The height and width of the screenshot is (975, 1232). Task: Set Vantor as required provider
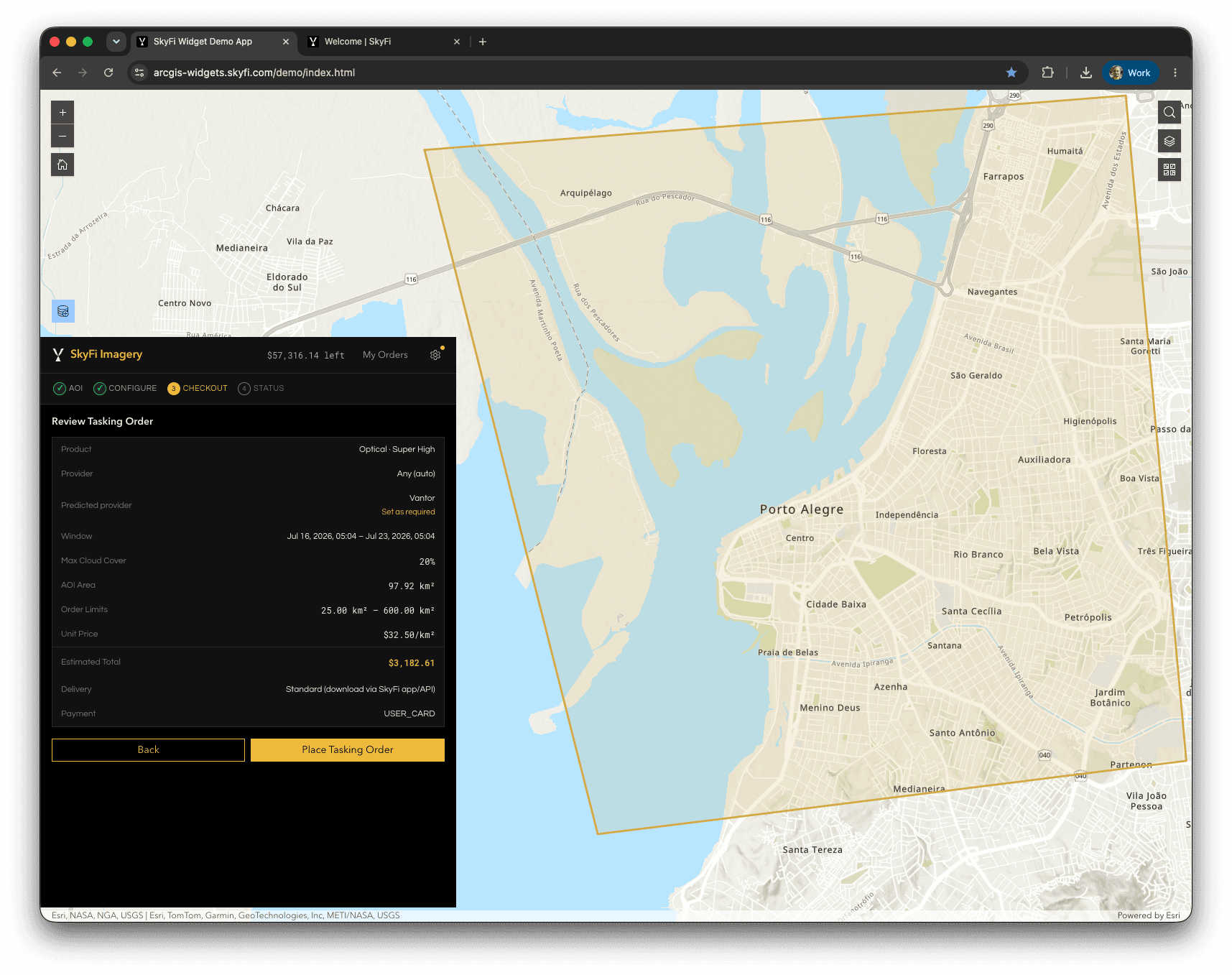[x=408, y=512]
